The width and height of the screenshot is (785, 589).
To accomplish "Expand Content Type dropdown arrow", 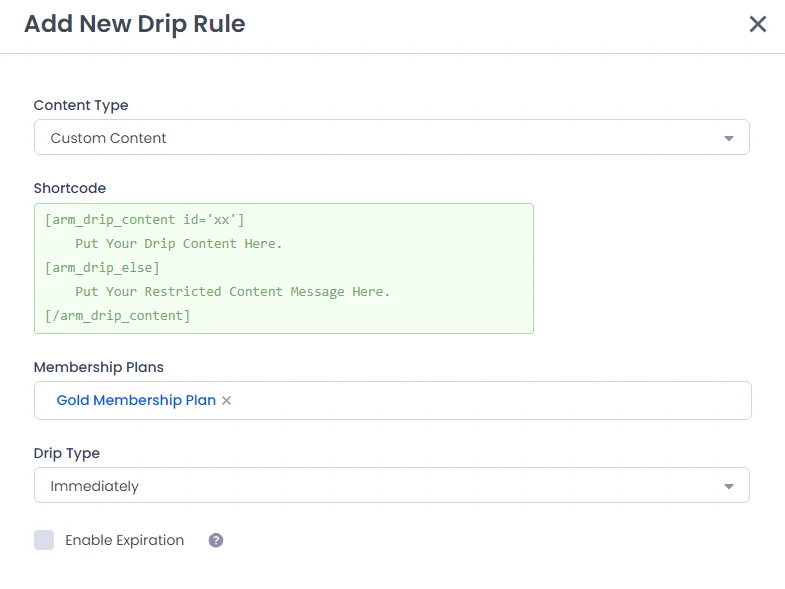I will [728, 138].
